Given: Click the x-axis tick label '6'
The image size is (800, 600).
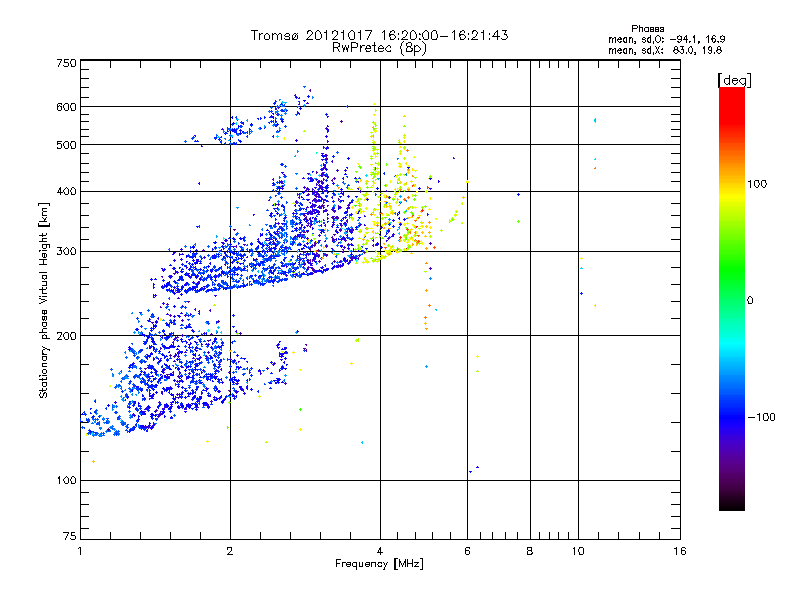Looking at the screenshot, I should [467, 551].
